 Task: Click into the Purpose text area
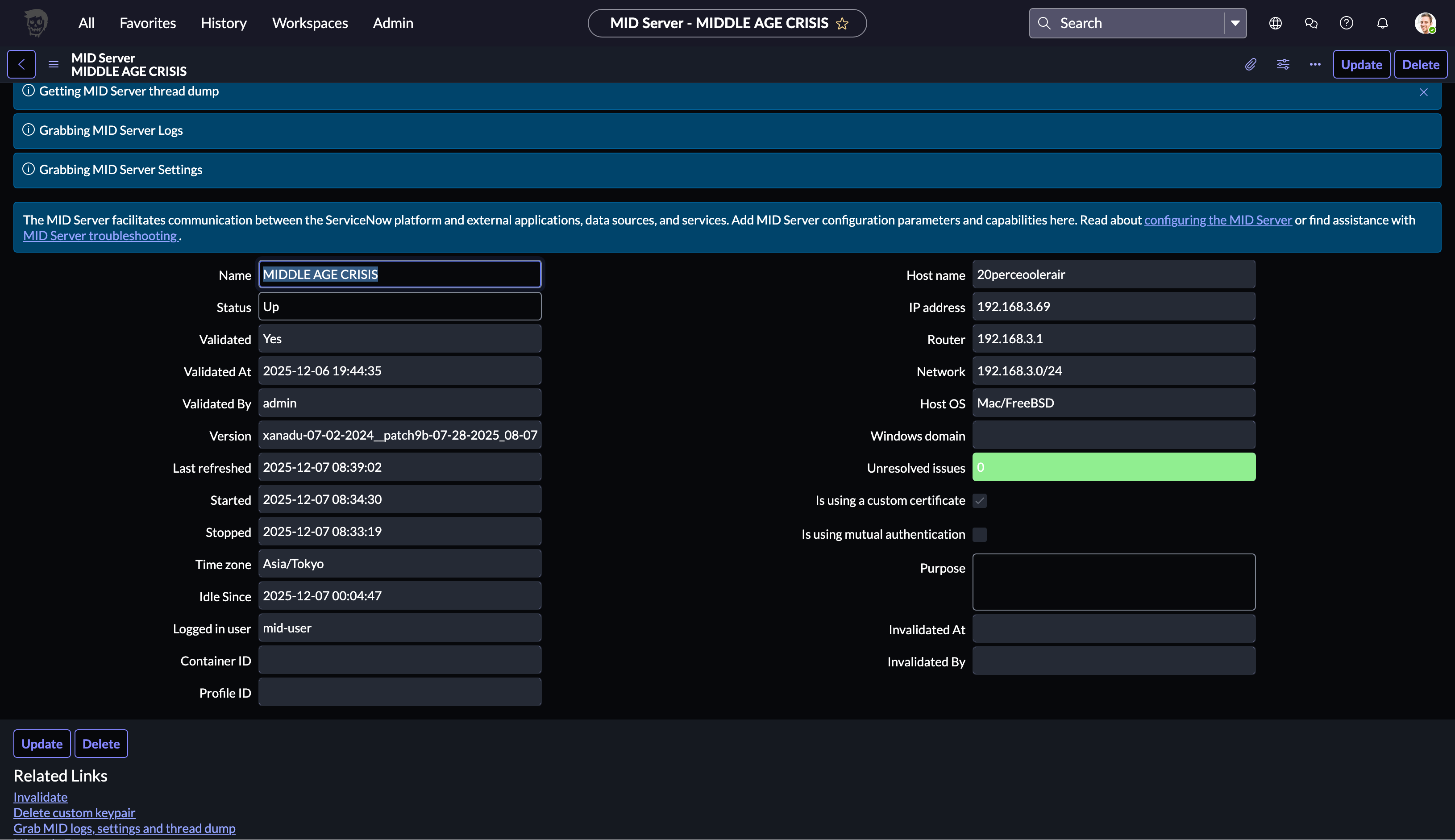coord(1114,582)
